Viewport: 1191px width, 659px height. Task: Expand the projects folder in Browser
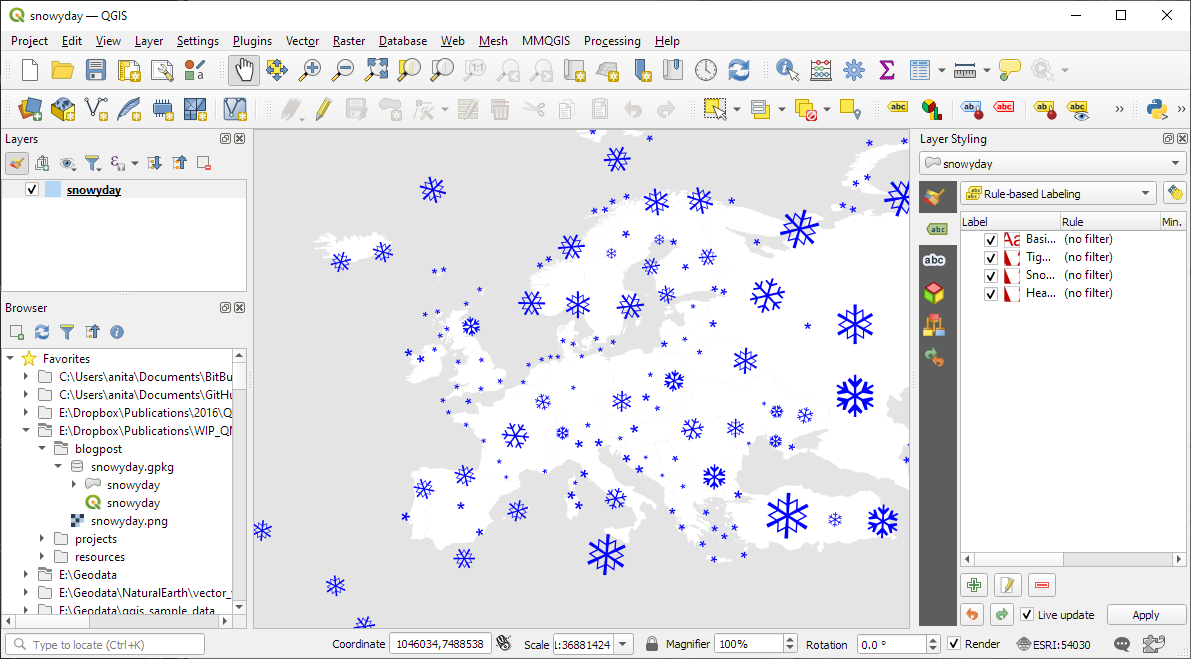pos(41,539)
